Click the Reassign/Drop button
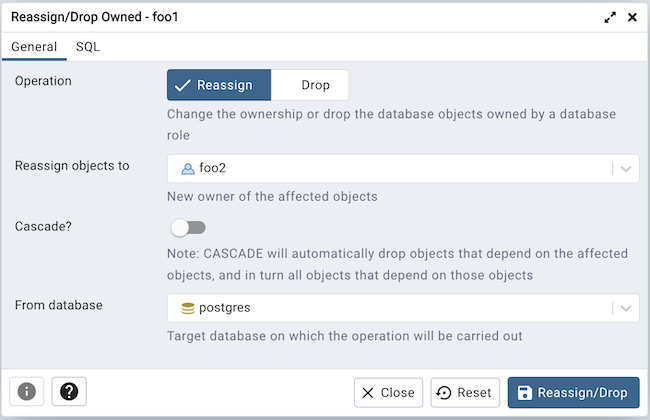This screenshot has width=650, height=420. (x=573, y=393)
